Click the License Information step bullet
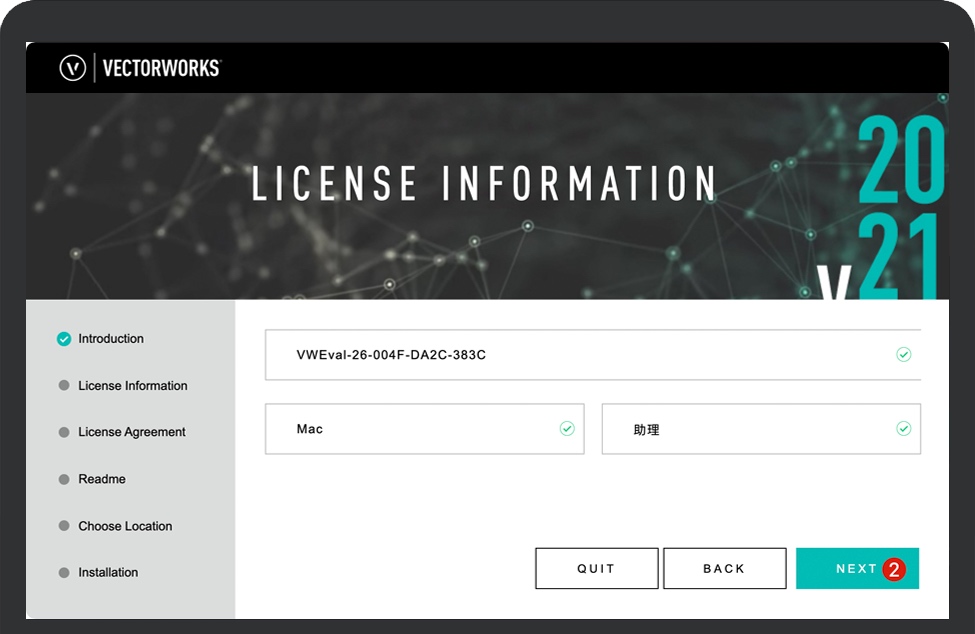The image size is (975, 634). [64, 385]
